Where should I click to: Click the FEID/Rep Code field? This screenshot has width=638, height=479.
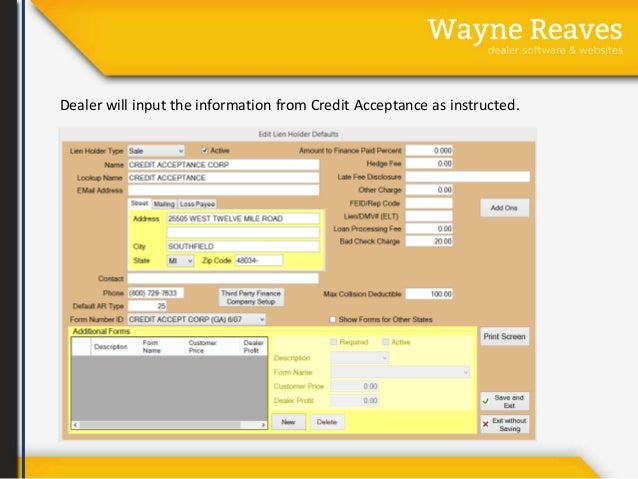point(429,203)
